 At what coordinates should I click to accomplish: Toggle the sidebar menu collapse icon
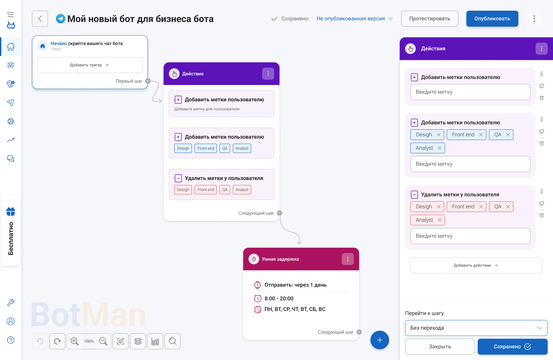(x=11, y=14)
